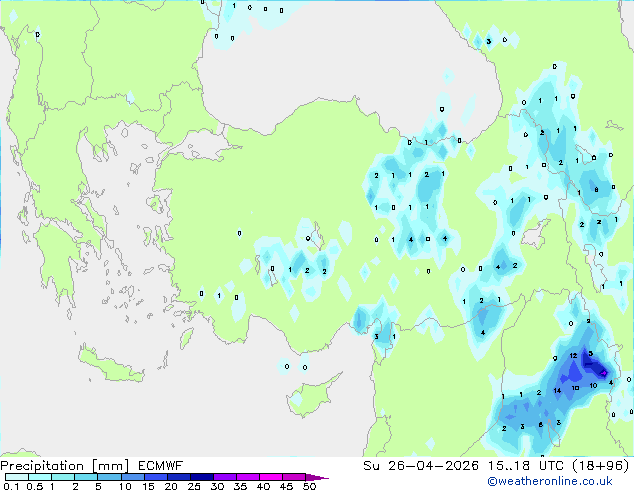Click the value 12 on the map
The height and width of the screenshot is (490, 634).
573,356
